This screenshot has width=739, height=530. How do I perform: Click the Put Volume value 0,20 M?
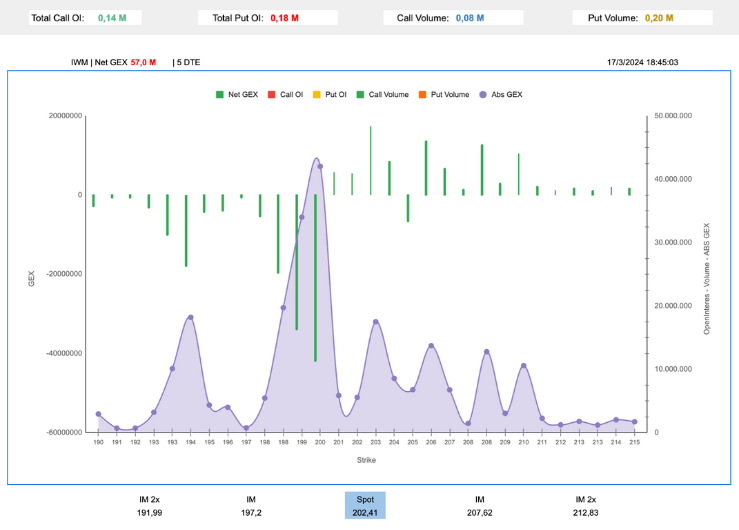tap(659, 18)
